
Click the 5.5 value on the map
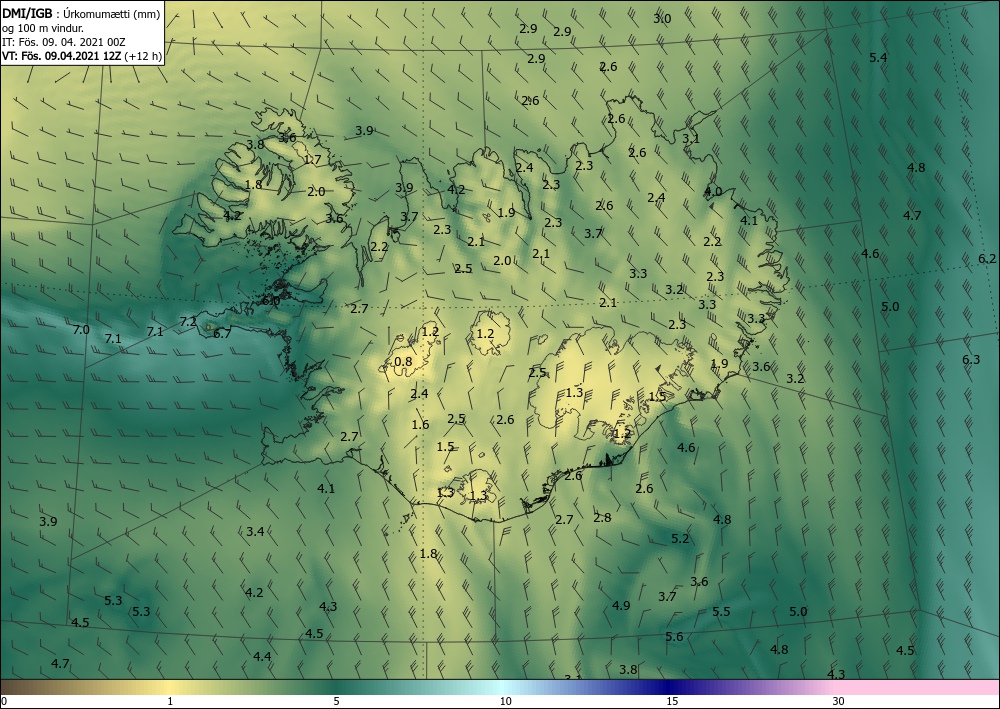(721, 611)
